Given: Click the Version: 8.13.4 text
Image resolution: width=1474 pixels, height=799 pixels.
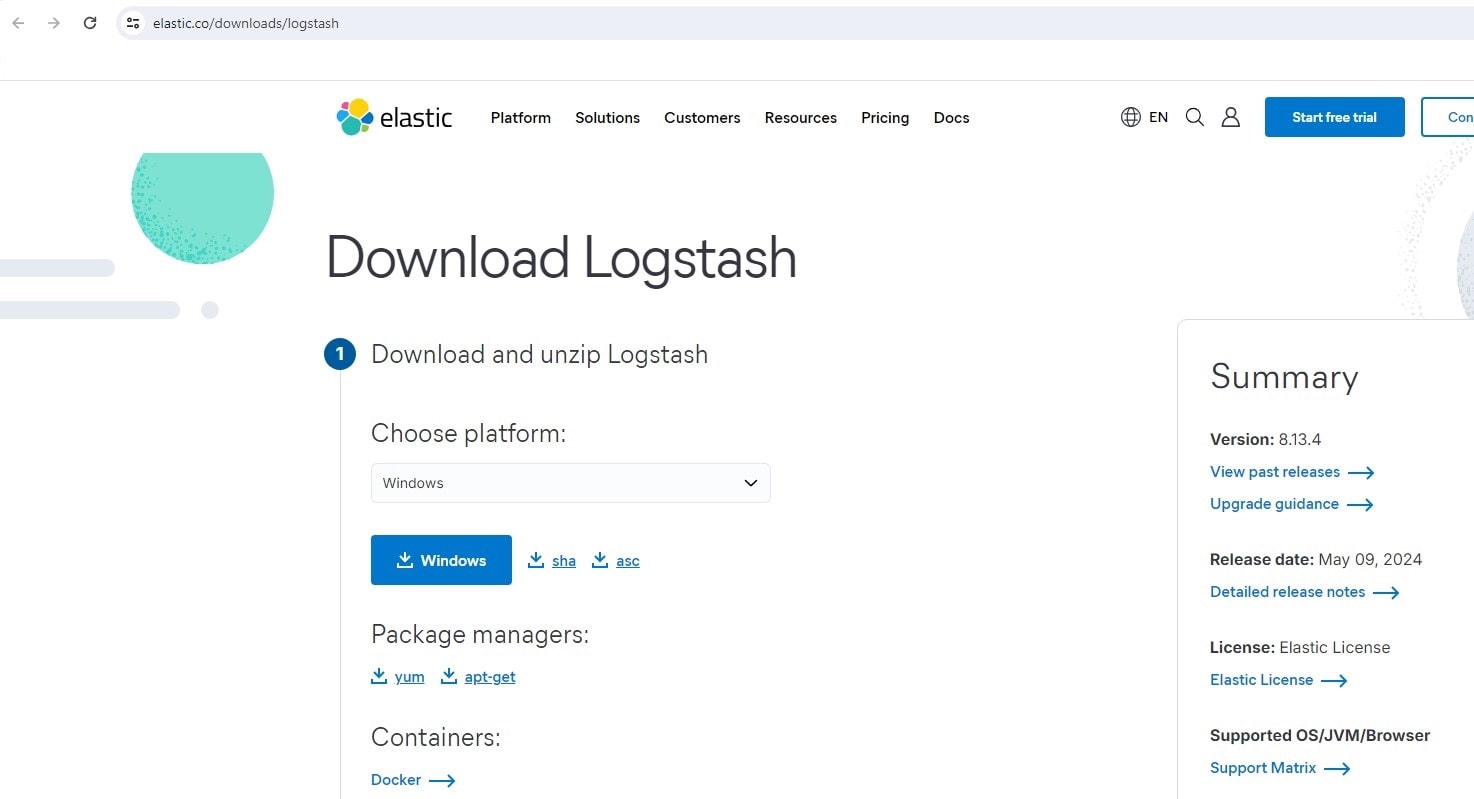Looking at the screenshot, I should (1265, 439).
